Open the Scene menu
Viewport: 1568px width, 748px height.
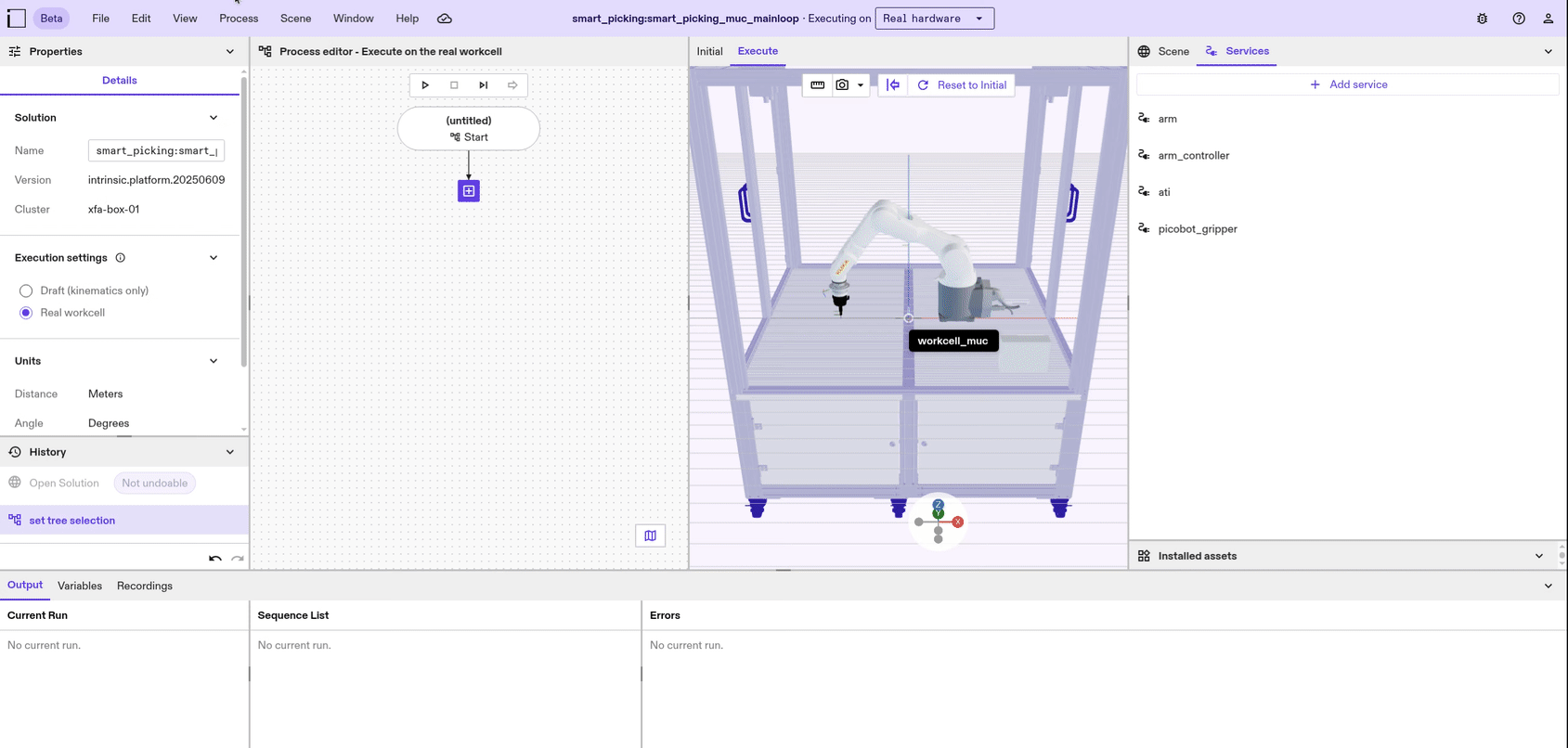(x=296, y=19)
